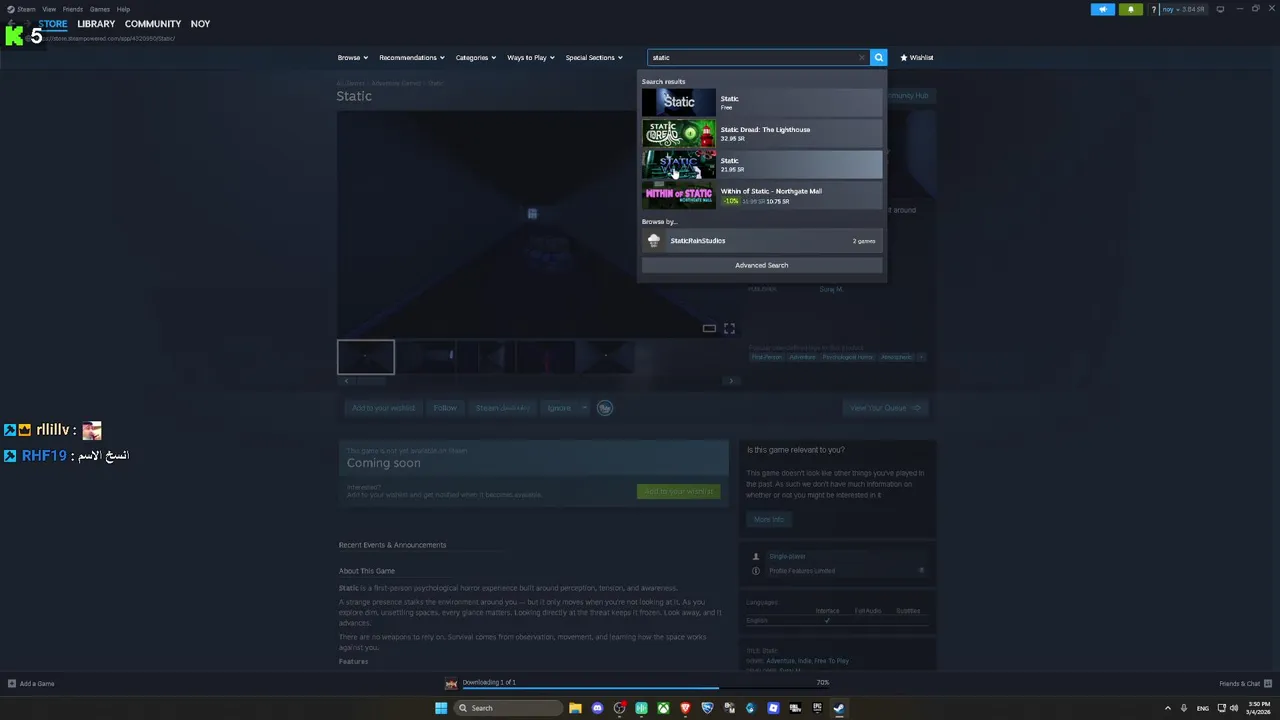Click the question mark help icon
This screenshot has width=1280, height=720.
[1153, 9]
